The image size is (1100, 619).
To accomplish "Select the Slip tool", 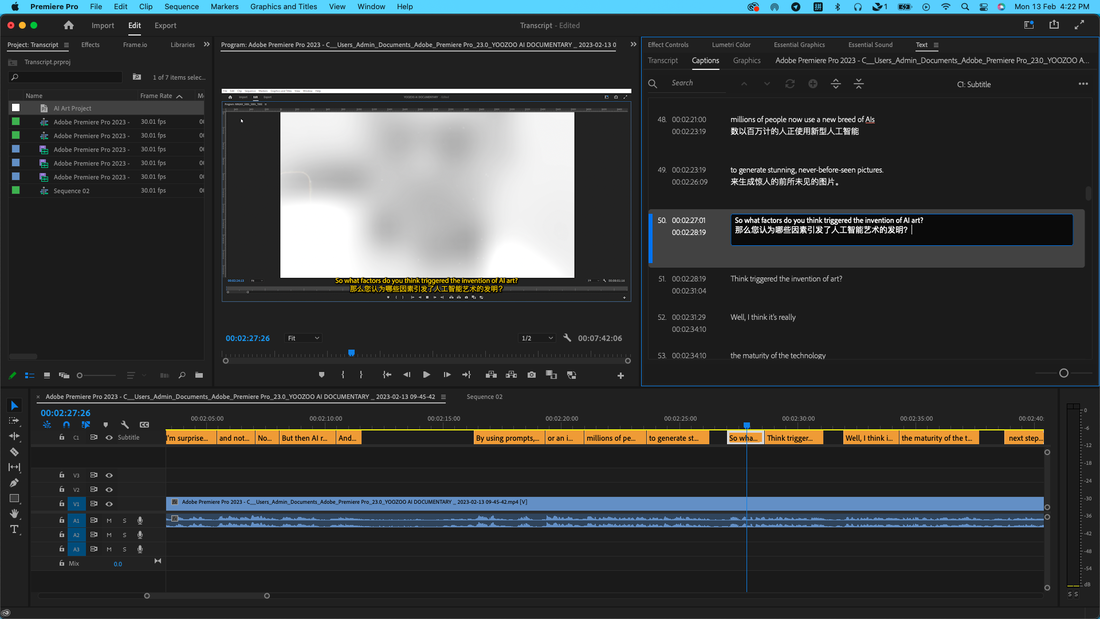I will coord(14,467).
